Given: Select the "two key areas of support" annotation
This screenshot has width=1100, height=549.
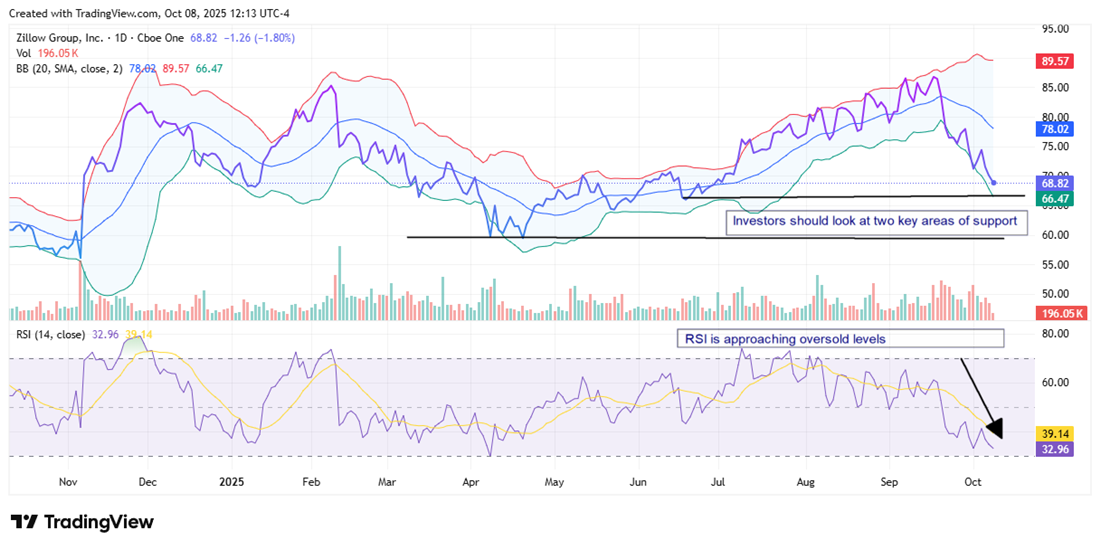Looking at the screenshot, I should pyautogui.click(x=875, y=221).
